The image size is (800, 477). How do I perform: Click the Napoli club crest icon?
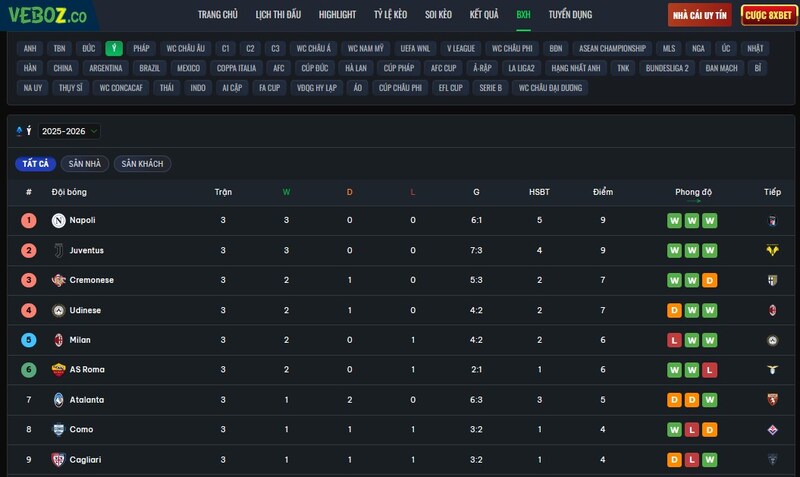point(59,220)
